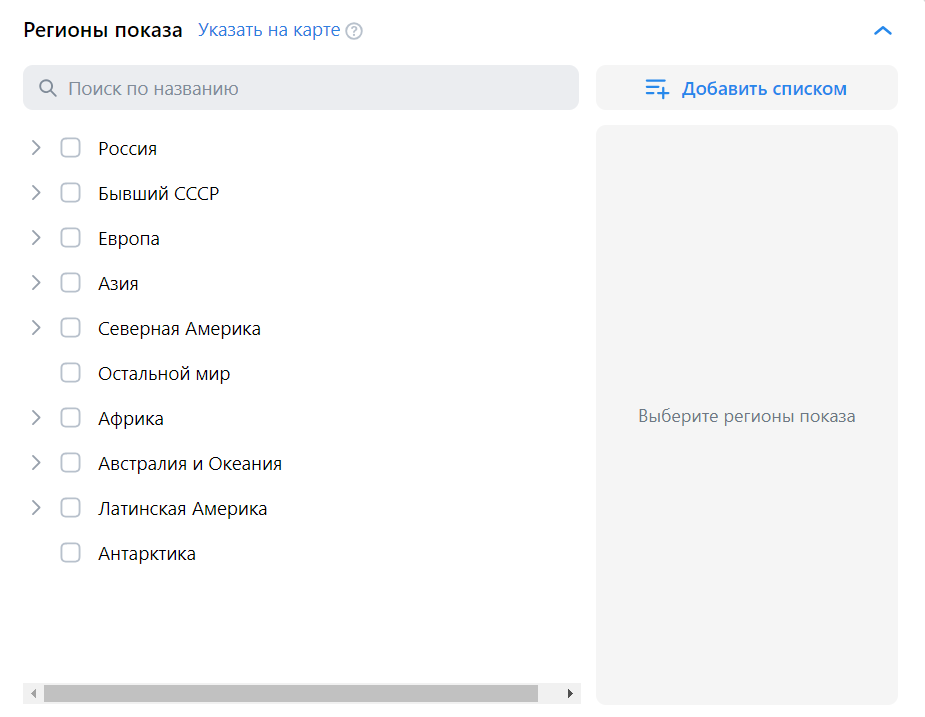Click the help question mark icon
The height and width of the screenshot is (717, 925).
pos(354,31)
